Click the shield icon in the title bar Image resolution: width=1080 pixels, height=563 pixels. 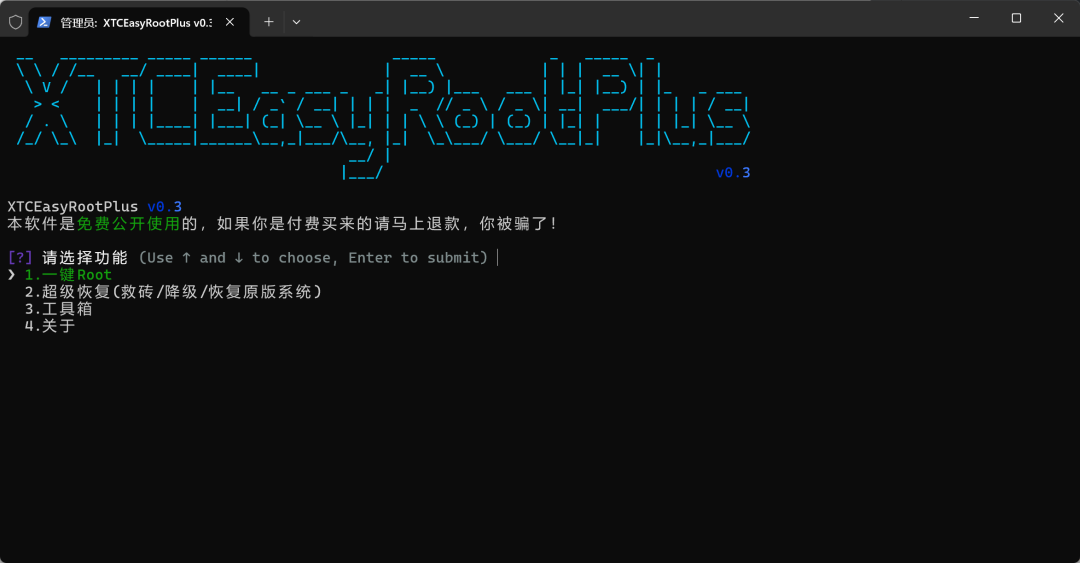coord(15,22)
